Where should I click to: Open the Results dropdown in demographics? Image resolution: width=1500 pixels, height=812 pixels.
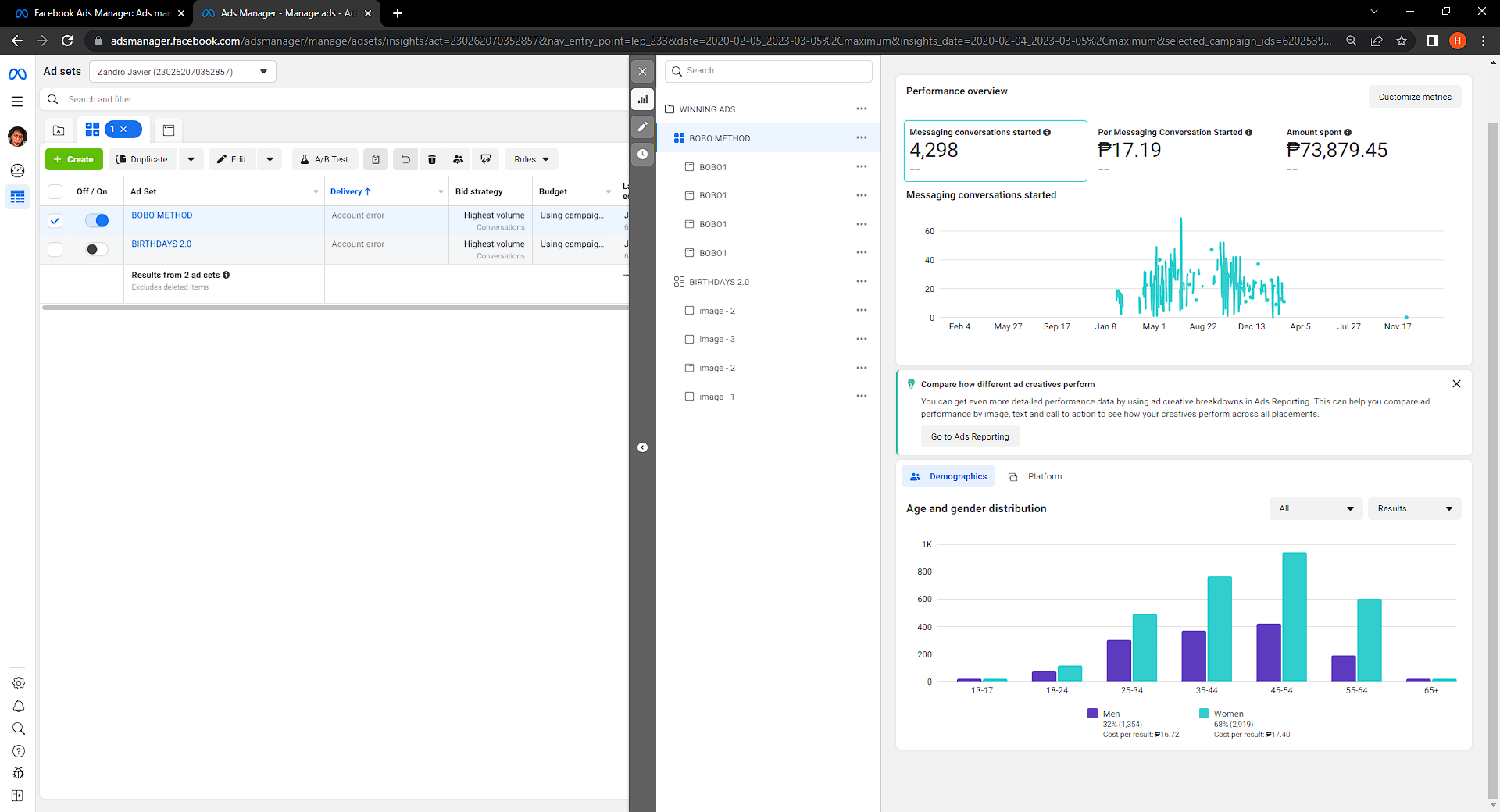1414,508
